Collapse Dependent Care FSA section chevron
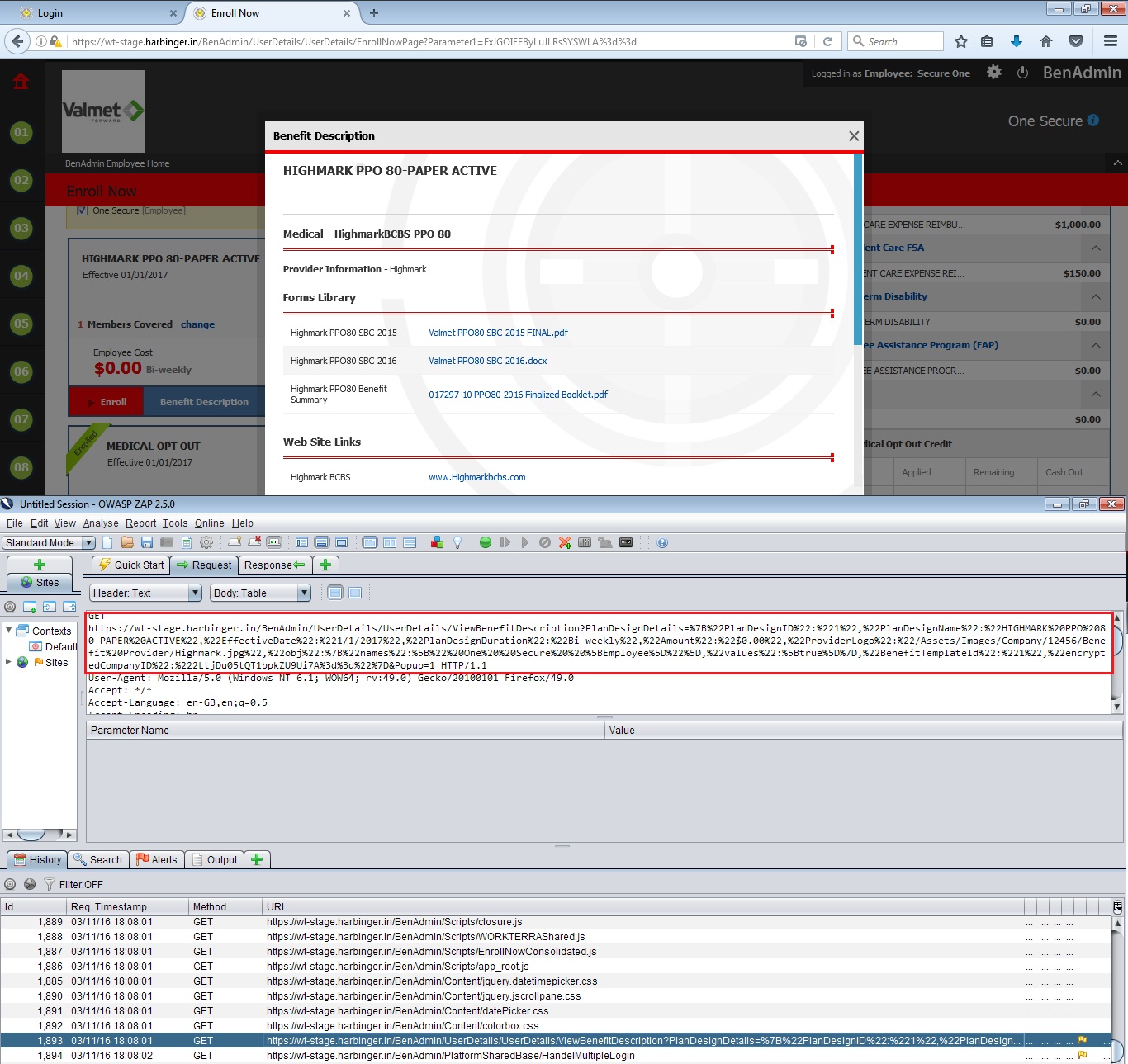 (1096, 248)
